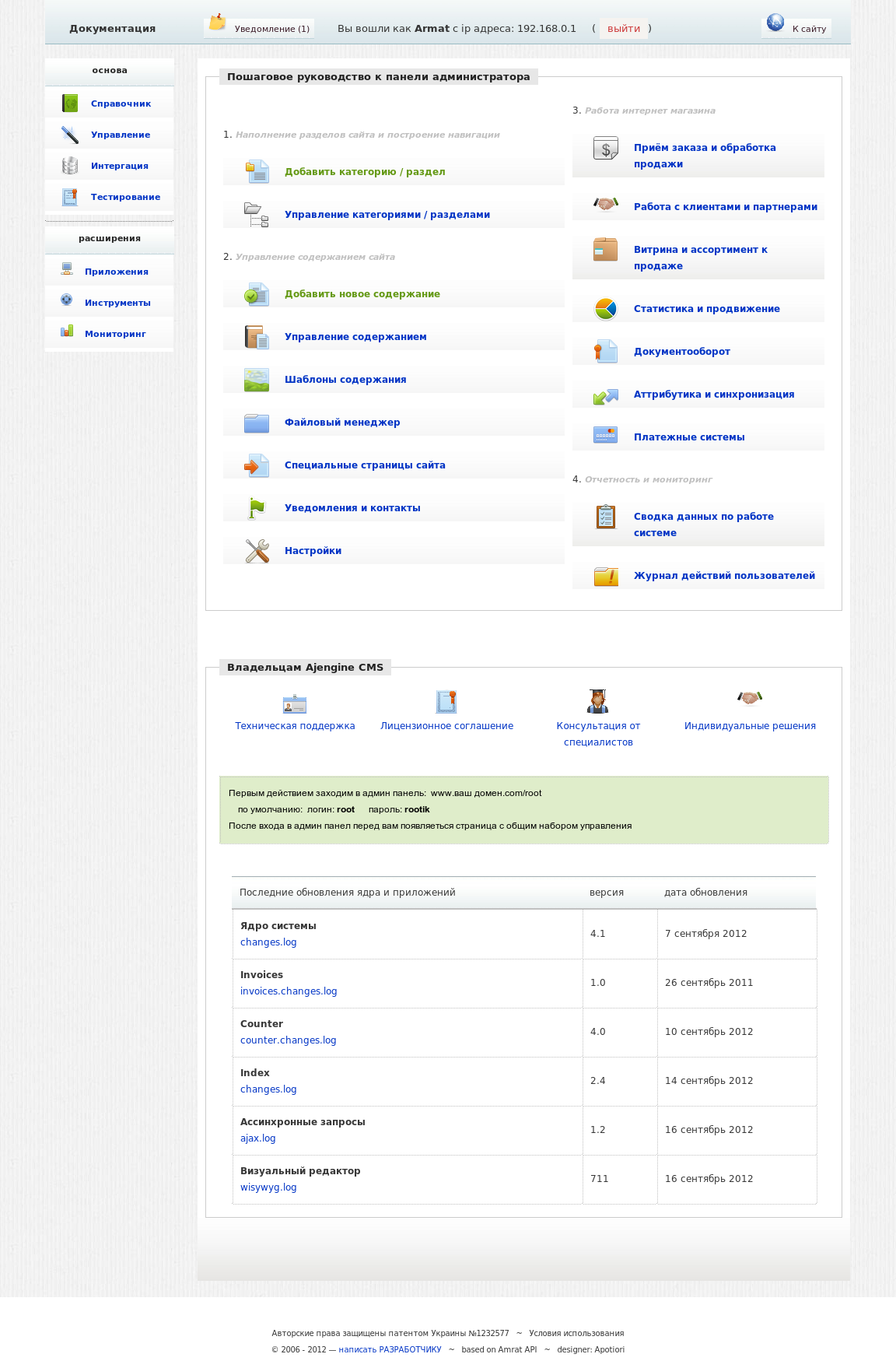Image resolution: width=896 pixels, height=1368 pixels.
Task: Open the ajax.log link
Action: tap(258, 1138)
